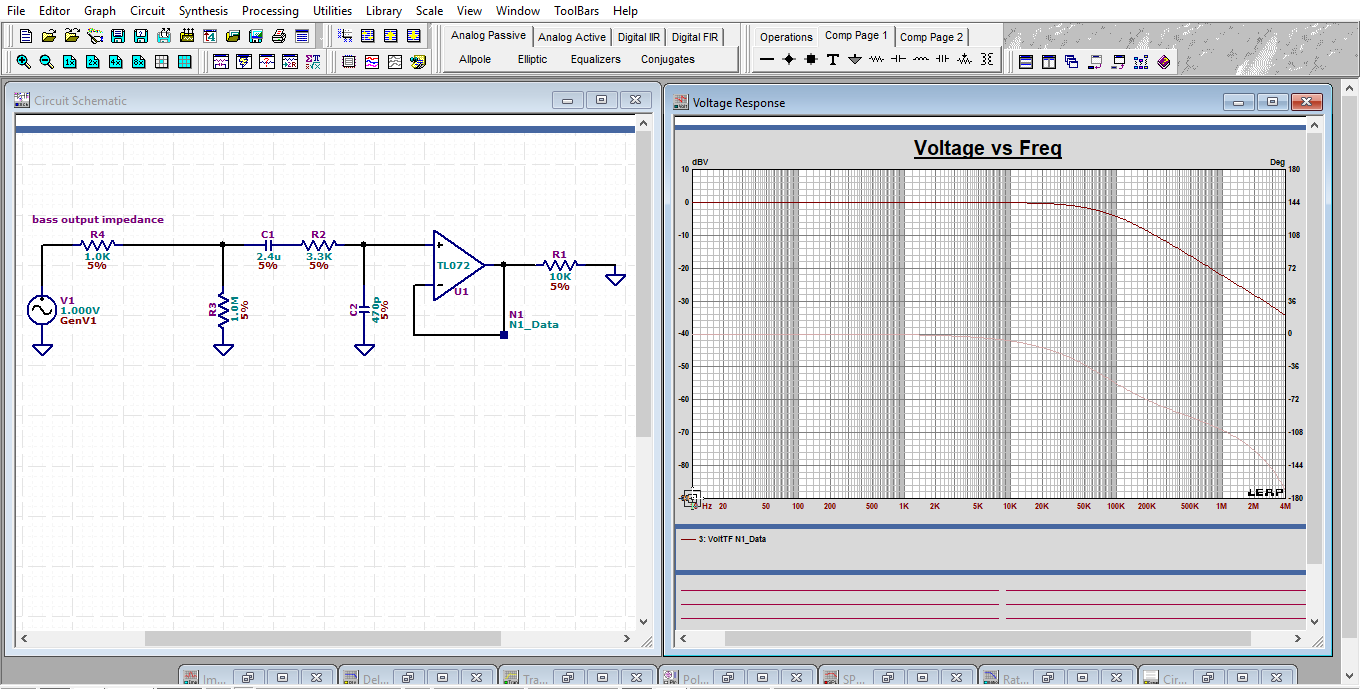The height and width of the screenshot is (689, 1360).
Task: Click the Equalizers button
Action: tap(596, 59)
